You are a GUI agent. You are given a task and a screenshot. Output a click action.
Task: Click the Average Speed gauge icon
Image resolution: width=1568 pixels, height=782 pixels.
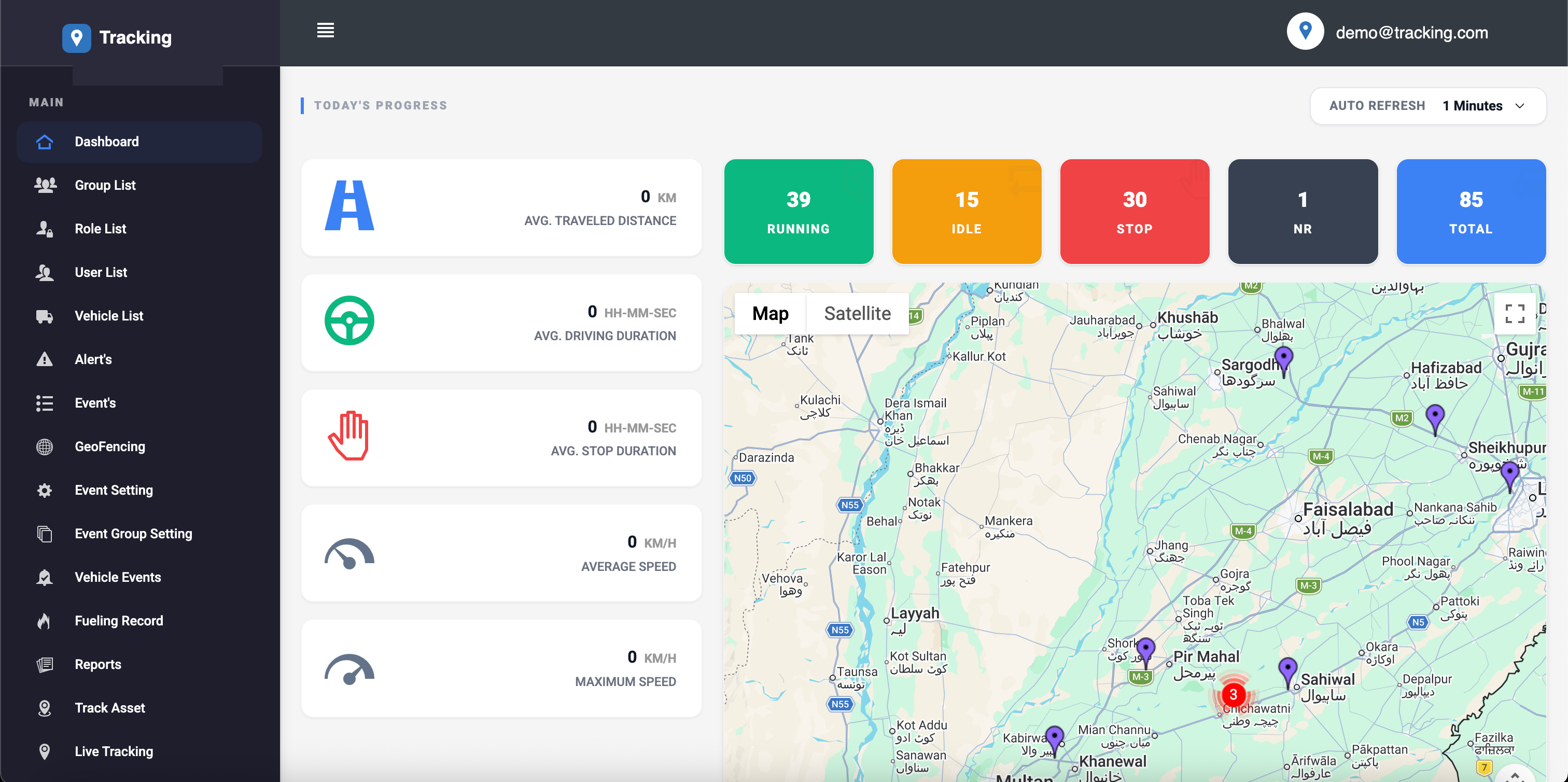pyautogui.click(x=349, y=553)
